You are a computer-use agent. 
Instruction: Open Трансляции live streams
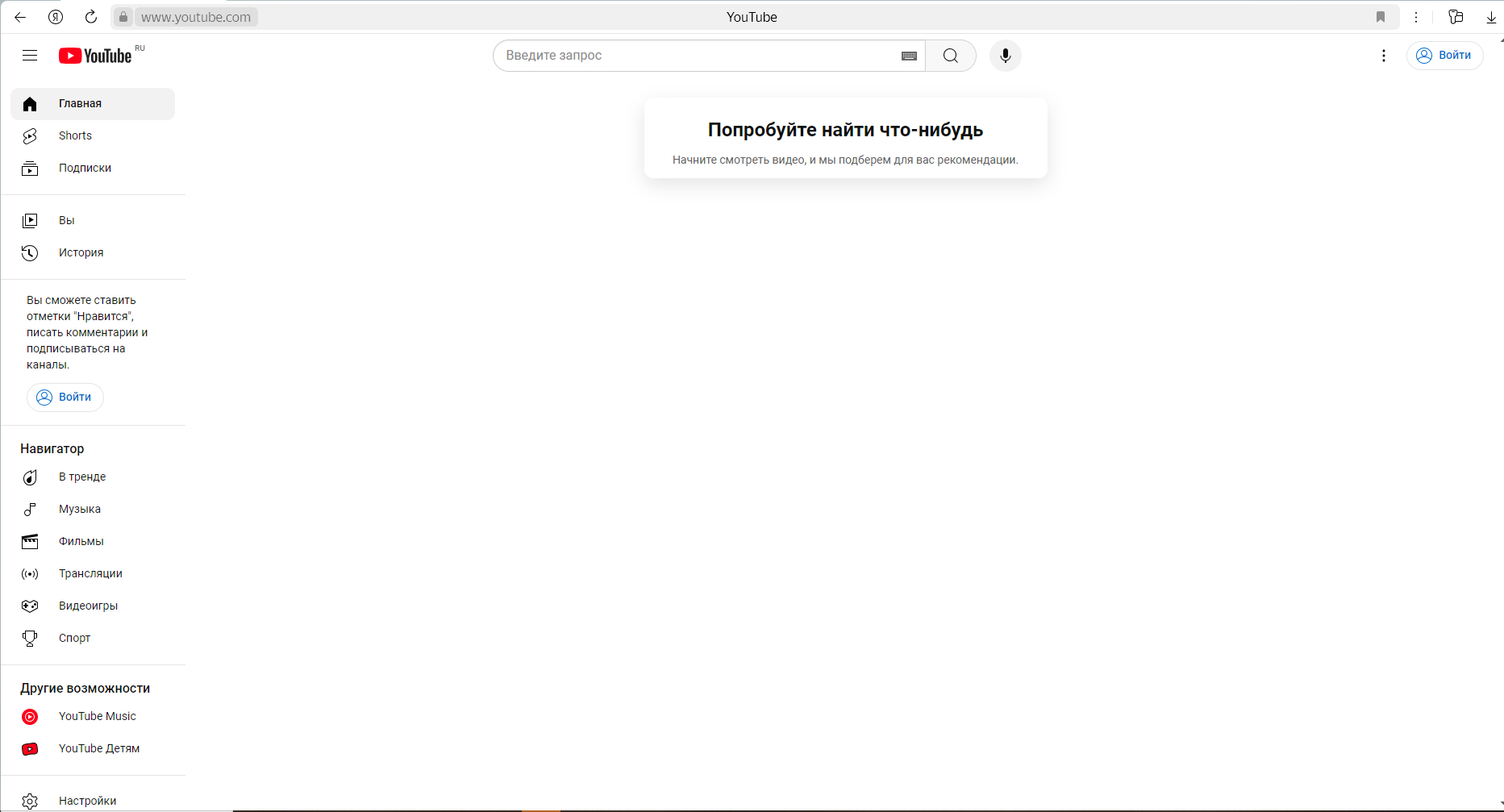click(x=90, y=573)
